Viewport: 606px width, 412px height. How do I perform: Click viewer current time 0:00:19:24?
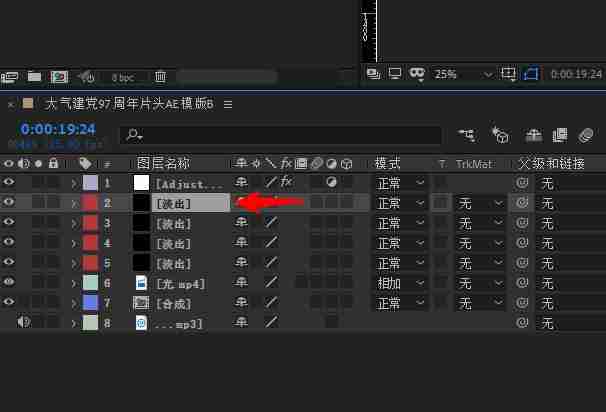[576, 74]
